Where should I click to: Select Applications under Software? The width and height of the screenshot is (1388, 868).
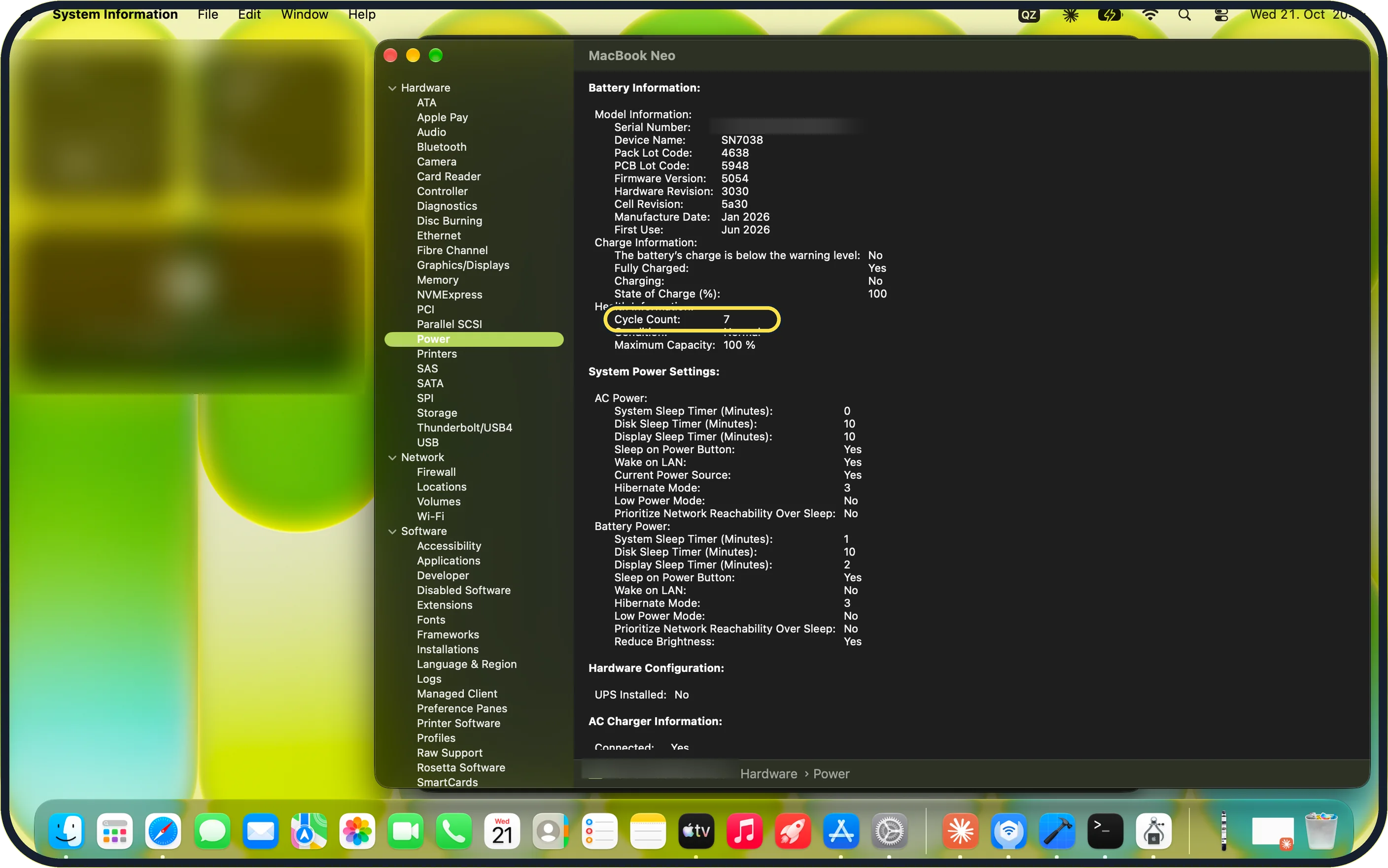point(448,561)
